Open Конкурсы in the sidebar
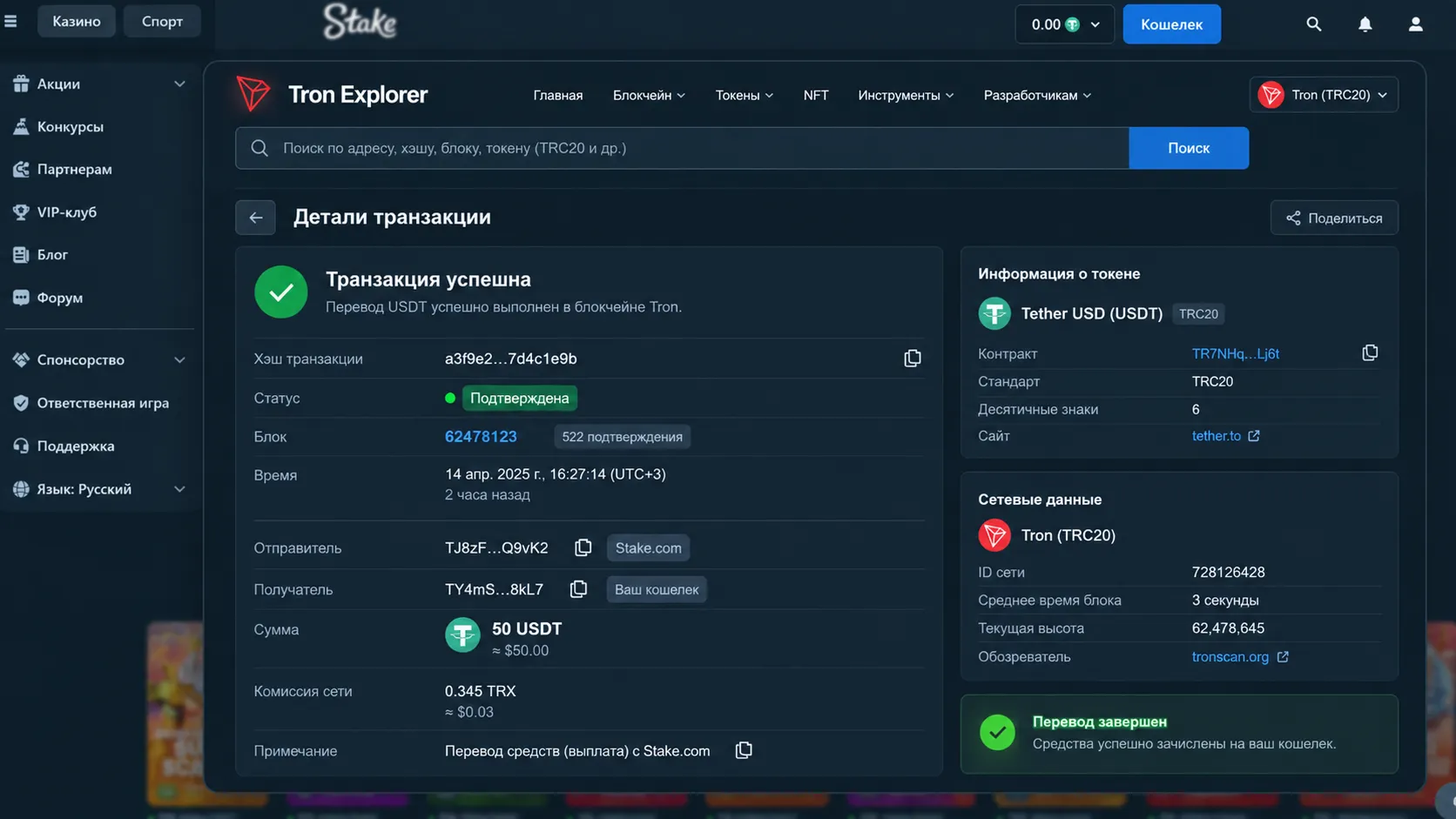The width and height of the screenshot is (1456, 819). pos(71,126)
